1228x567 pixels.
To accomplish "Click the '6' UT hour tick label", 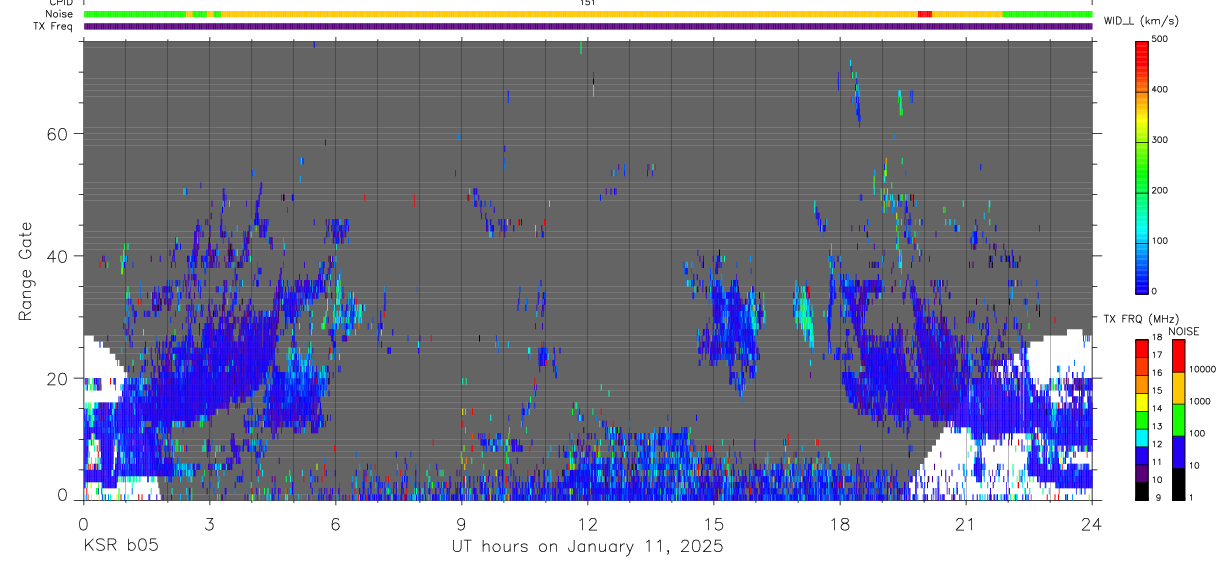I will point(336,523).
